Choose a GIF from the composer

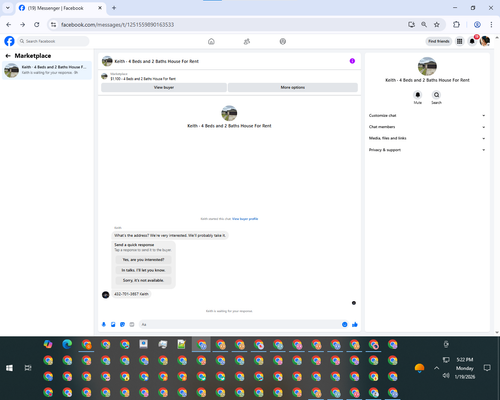point(132,324)
